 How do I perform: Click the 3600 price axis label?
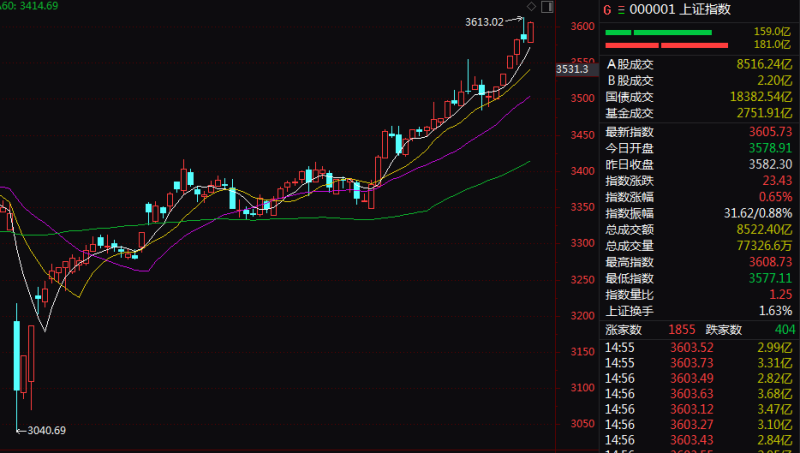[583, 26]
